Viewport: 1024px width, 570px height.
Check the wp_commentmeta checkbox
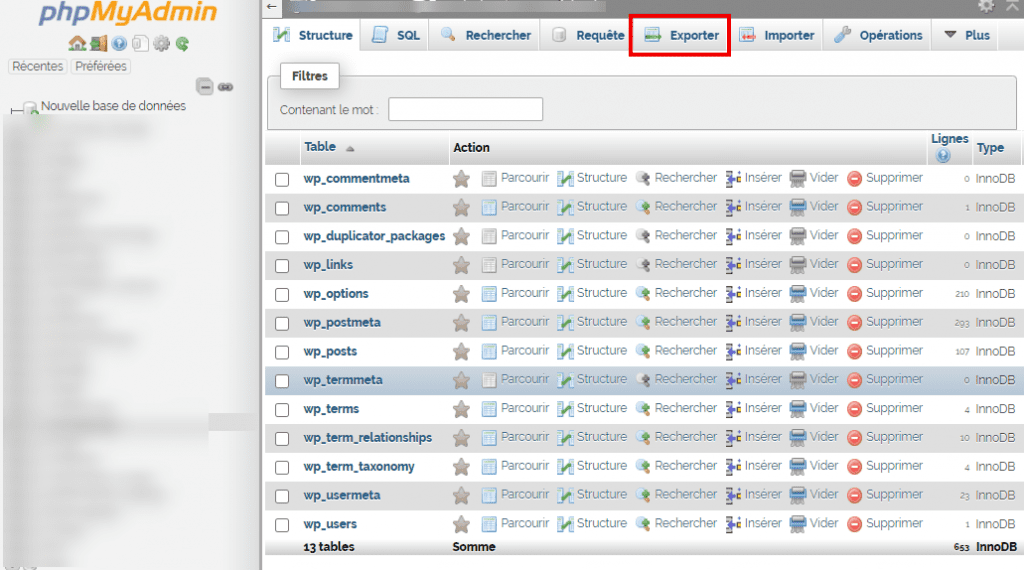[282, 180]
